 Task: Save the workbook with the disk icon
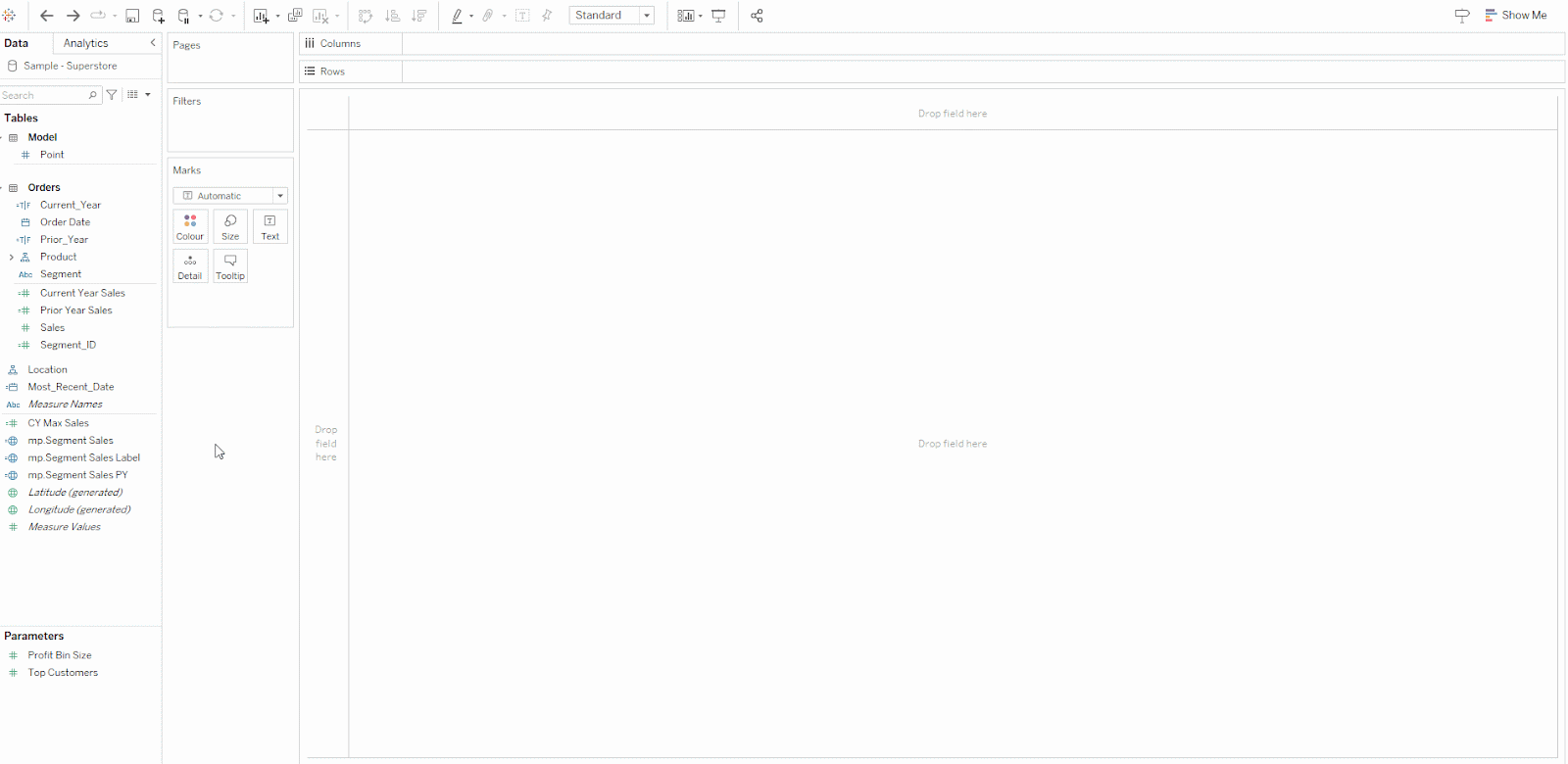(132, 16)
